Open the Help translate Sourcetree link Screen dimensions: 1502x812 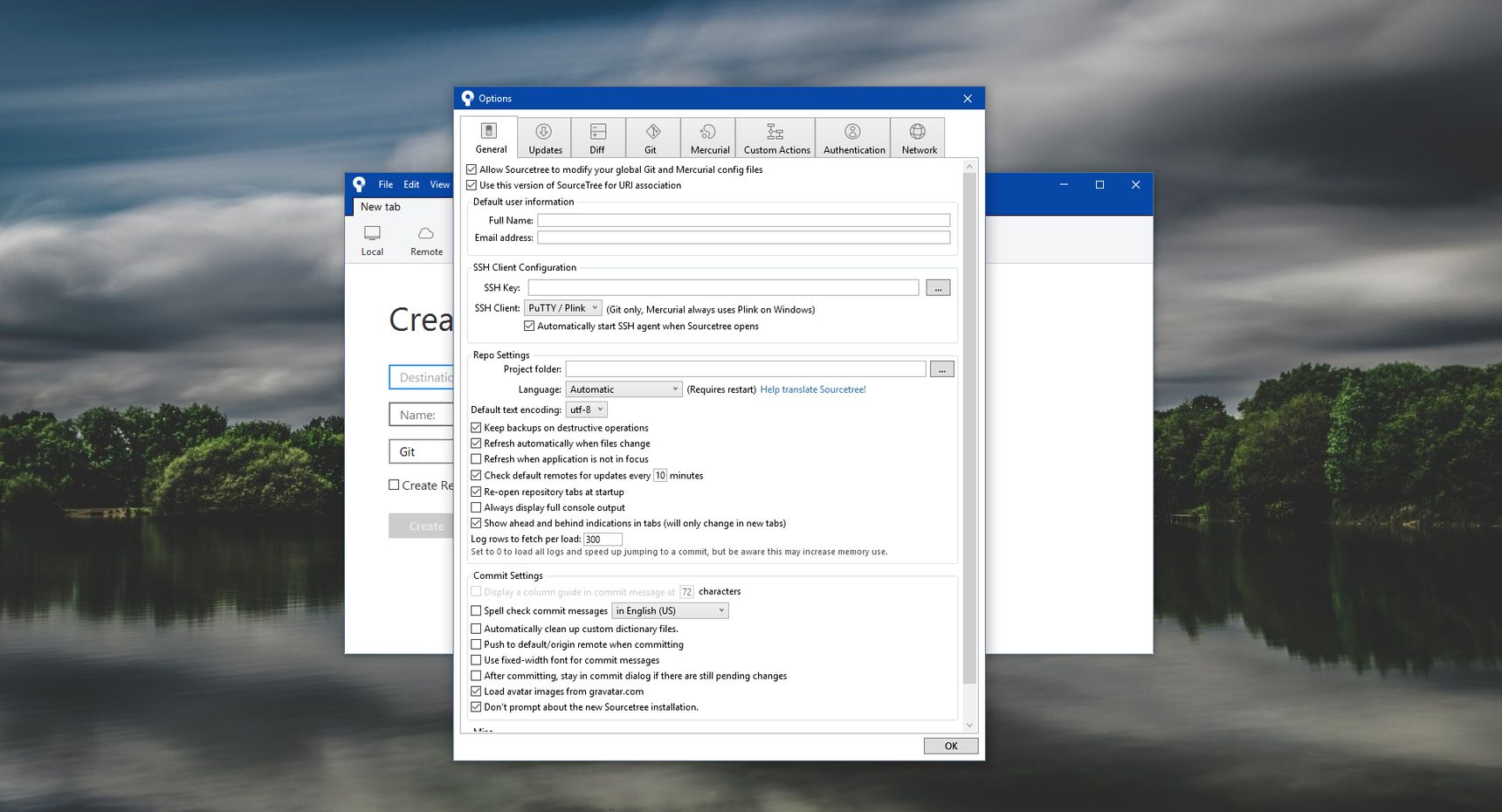813,389
